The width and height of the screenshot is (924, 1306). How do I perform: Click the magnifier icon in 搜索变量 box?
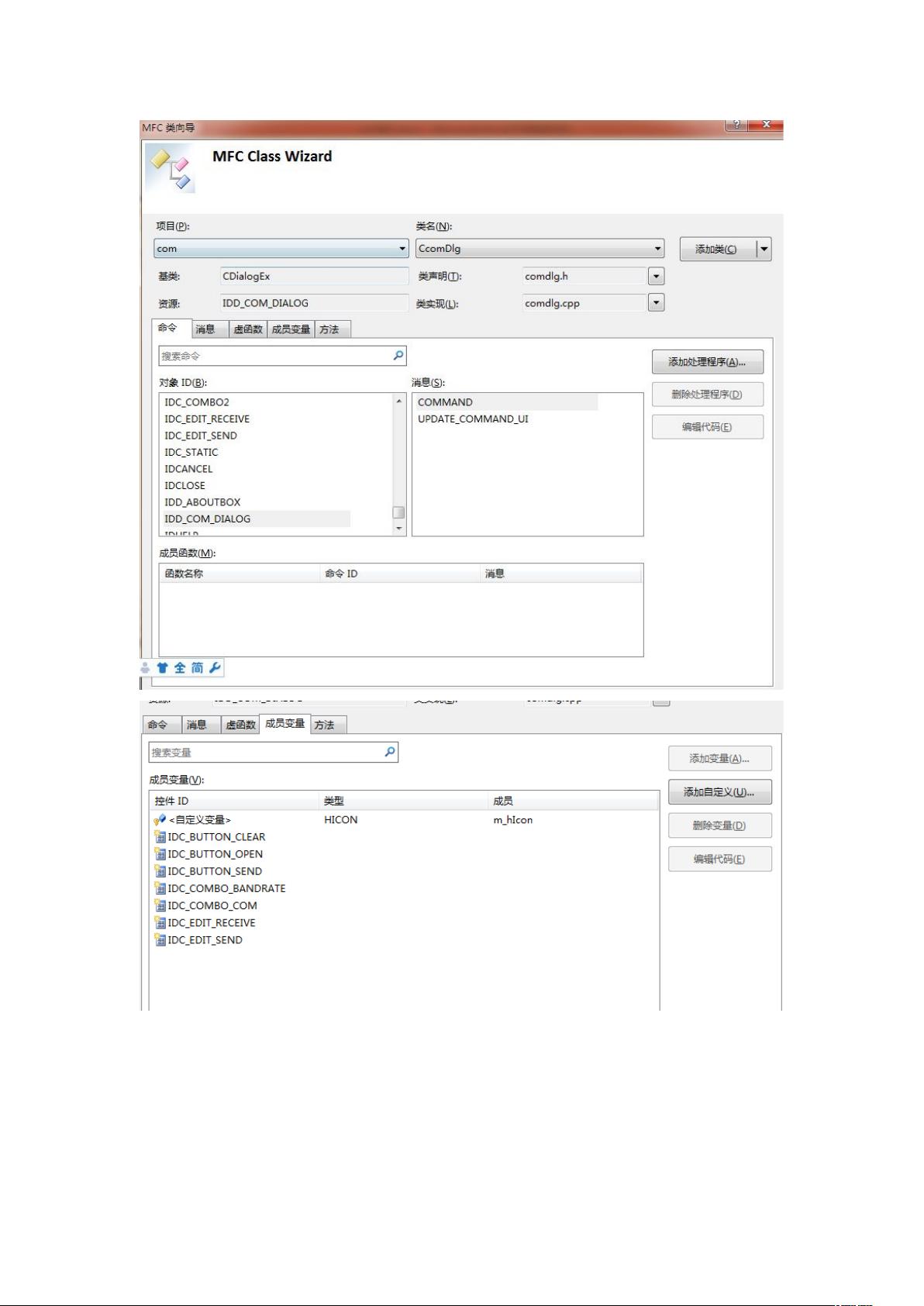(390, 751)
